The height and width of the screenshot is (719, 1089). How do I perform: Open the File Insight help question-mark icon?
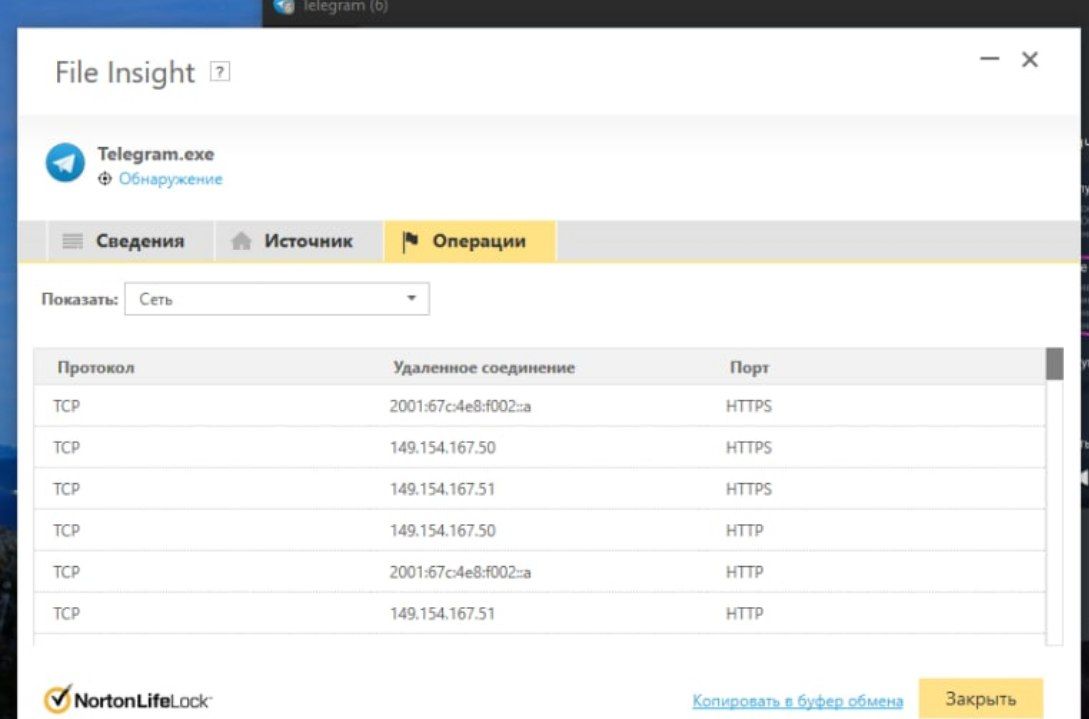click(219, 72)
